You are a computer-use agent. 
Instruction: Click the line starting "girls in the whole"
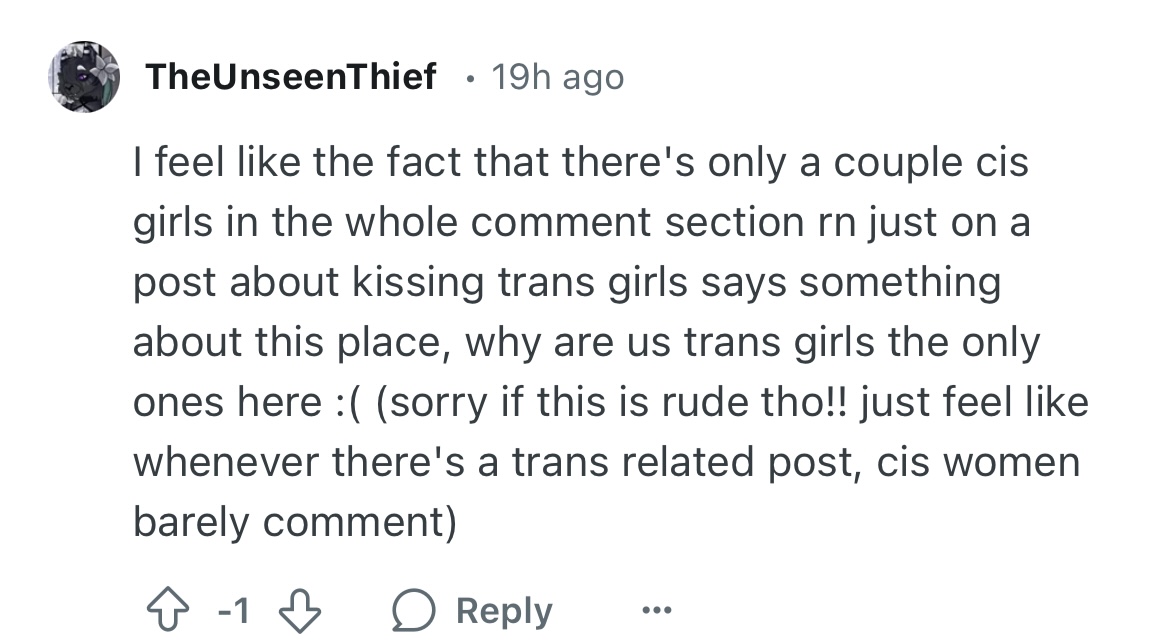pos(580,222)
